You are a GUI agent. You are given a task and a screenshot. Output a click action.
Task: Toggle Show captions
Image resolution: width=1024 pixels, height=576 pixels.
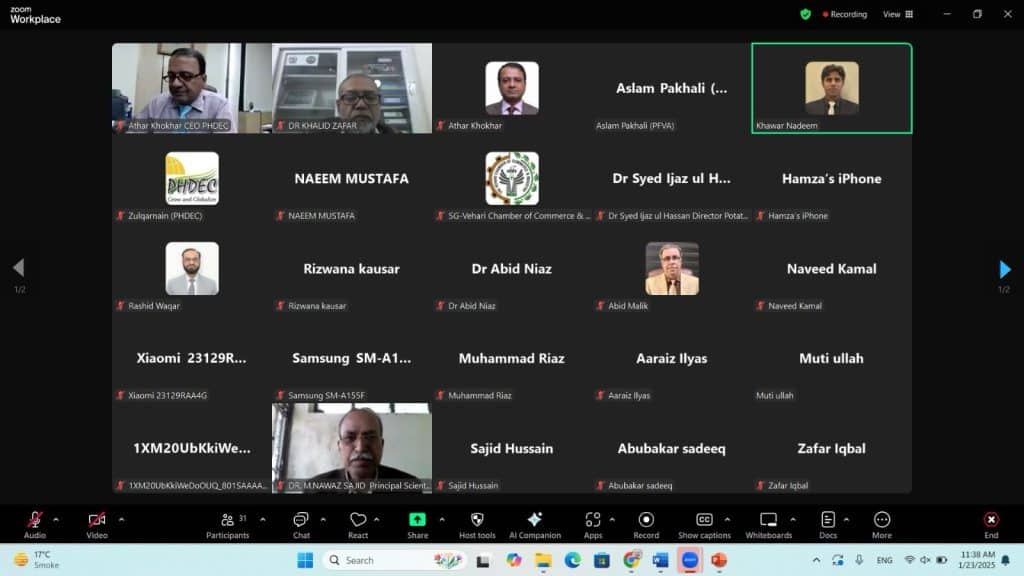[704, 520]
